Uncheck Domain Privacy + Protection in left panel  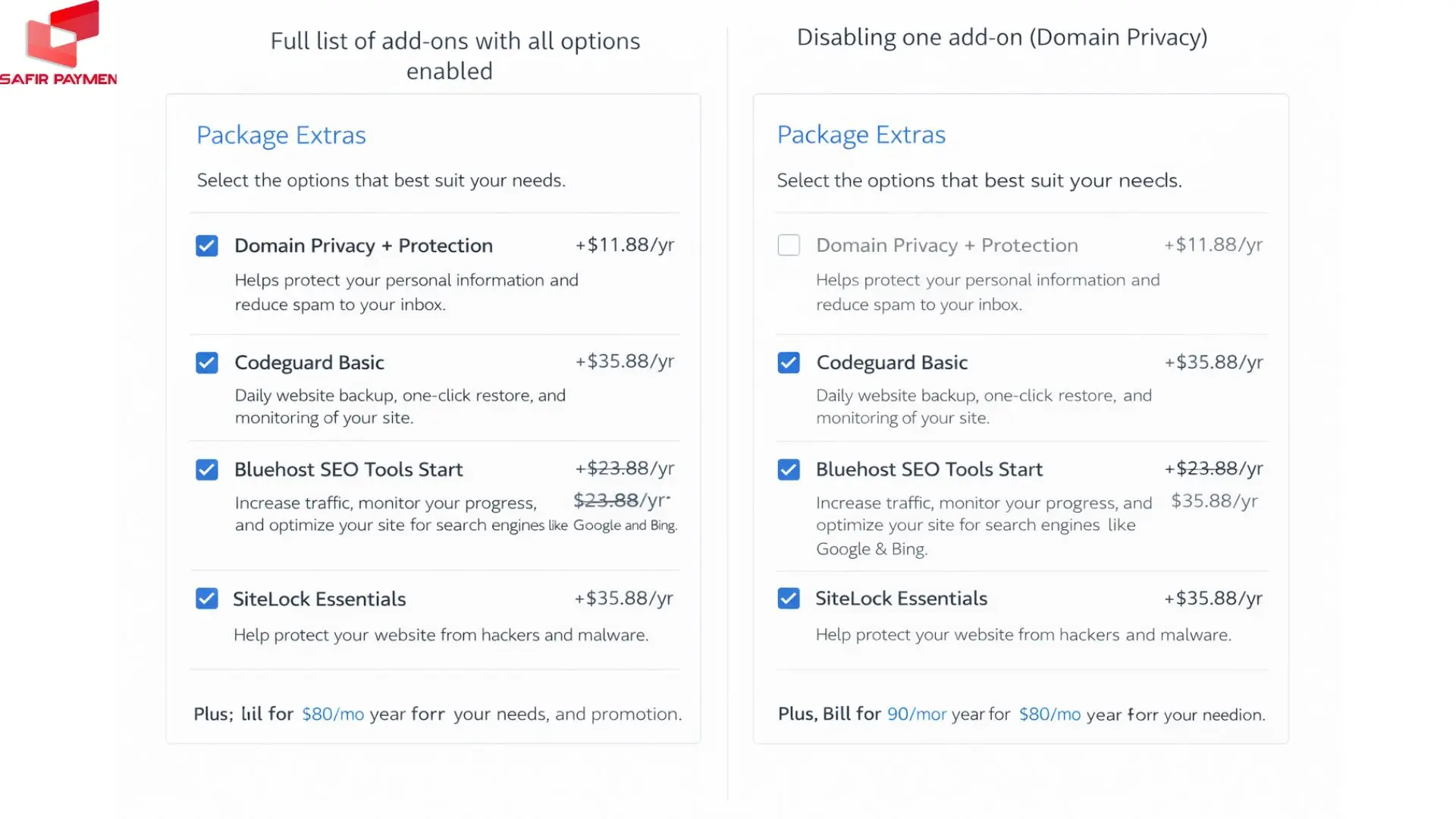pyautogui.click(x=207, y=246)
